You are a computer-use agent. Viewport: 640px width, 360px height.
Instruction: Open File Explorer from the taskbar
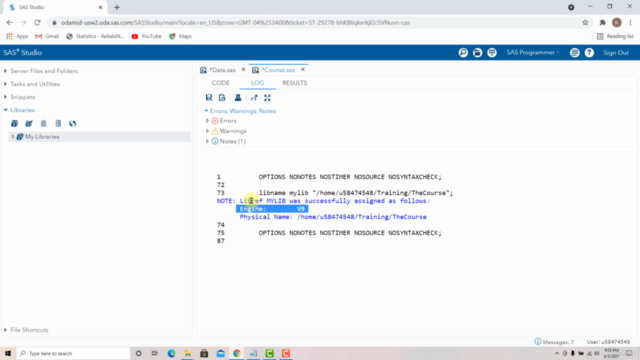tap(188, 353)
